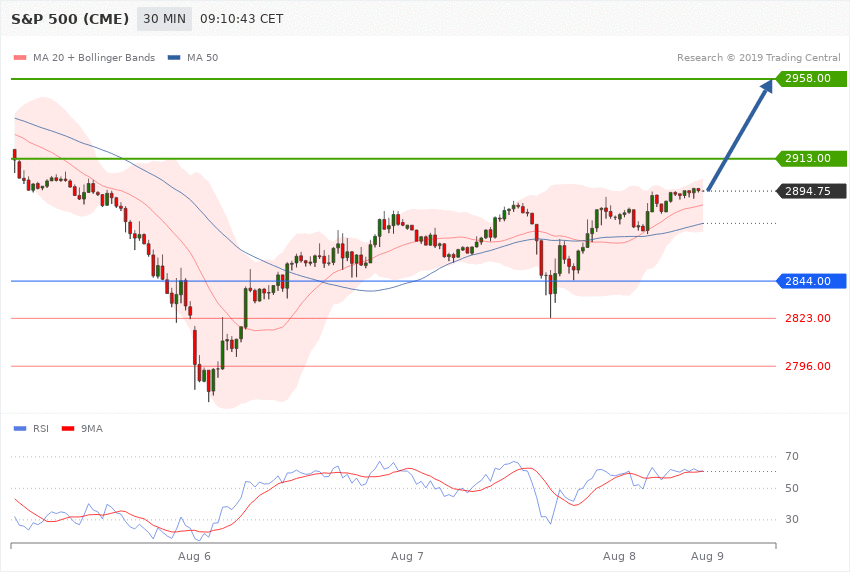Select the 30 MIN timeframe label

tap(164, 19)
